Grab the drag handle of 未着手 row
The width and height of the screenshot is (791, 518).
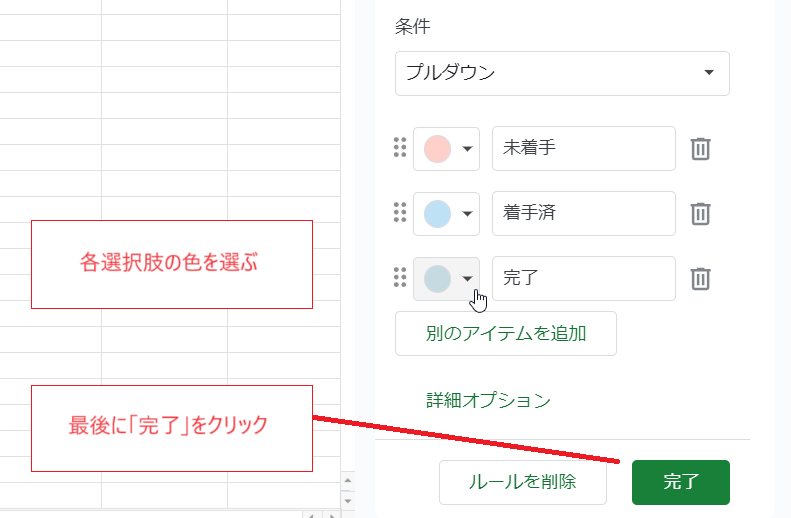(x=400, y=148)
